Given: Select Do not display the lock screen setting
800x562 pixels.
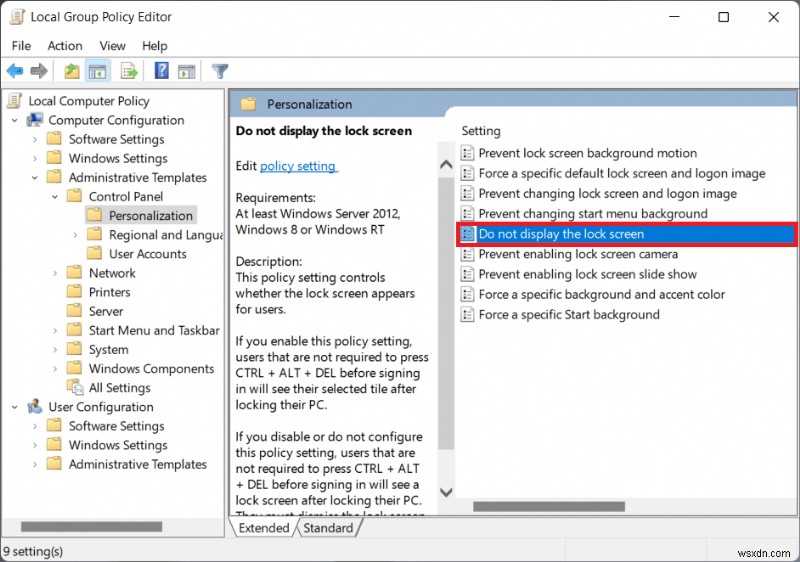Looking at the screenshot, I should tap(627, 234).
